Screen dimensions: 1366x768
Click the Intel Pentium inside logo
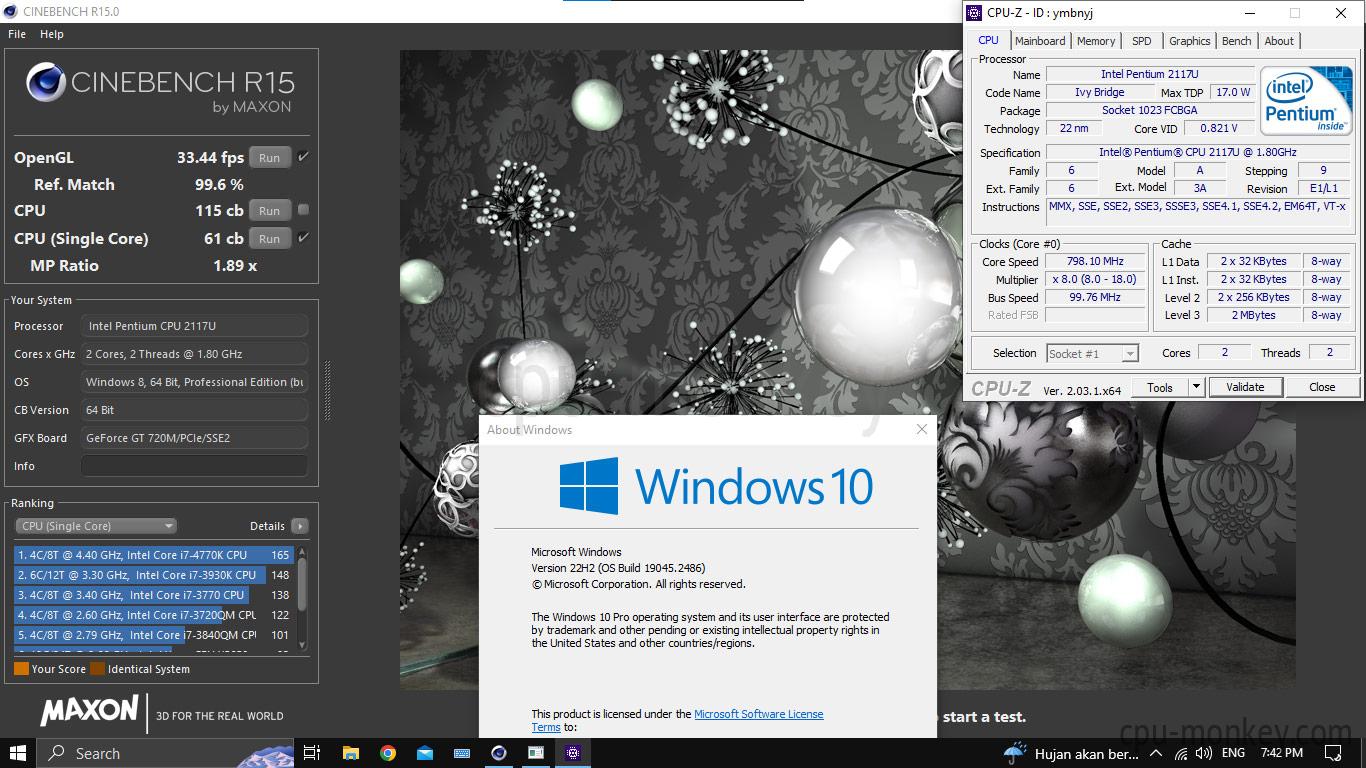(1305, 100)
